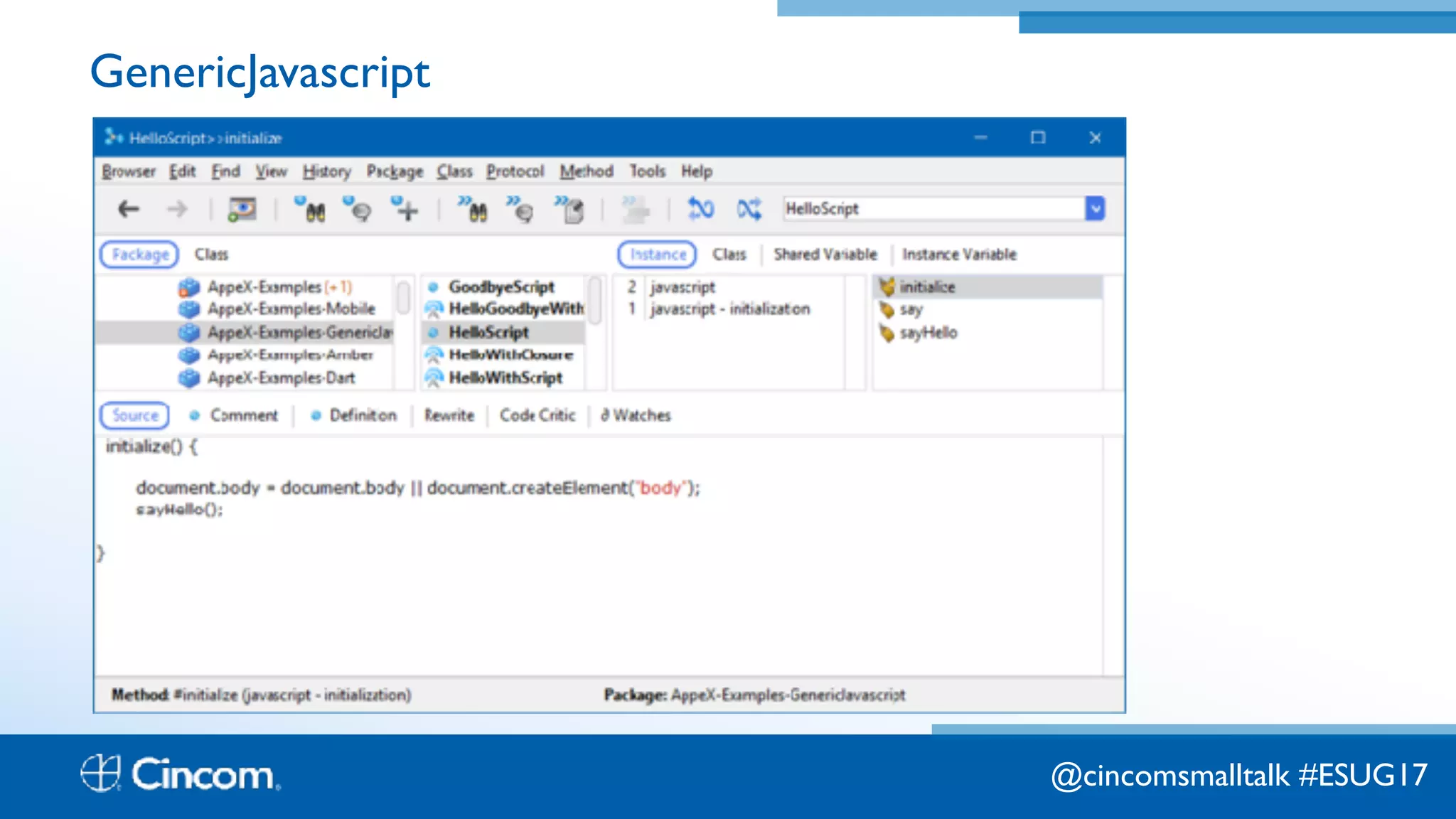Select the initialize method in list

pos(988,287)
